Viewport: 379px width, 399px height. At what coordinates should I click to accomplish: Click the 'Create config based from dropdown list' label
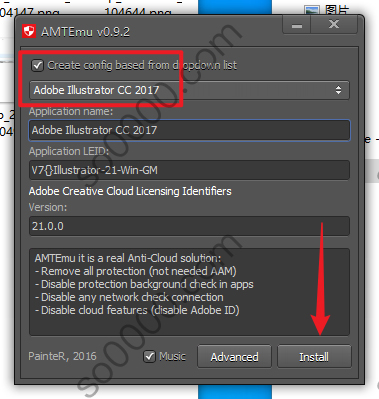[142, 65]
